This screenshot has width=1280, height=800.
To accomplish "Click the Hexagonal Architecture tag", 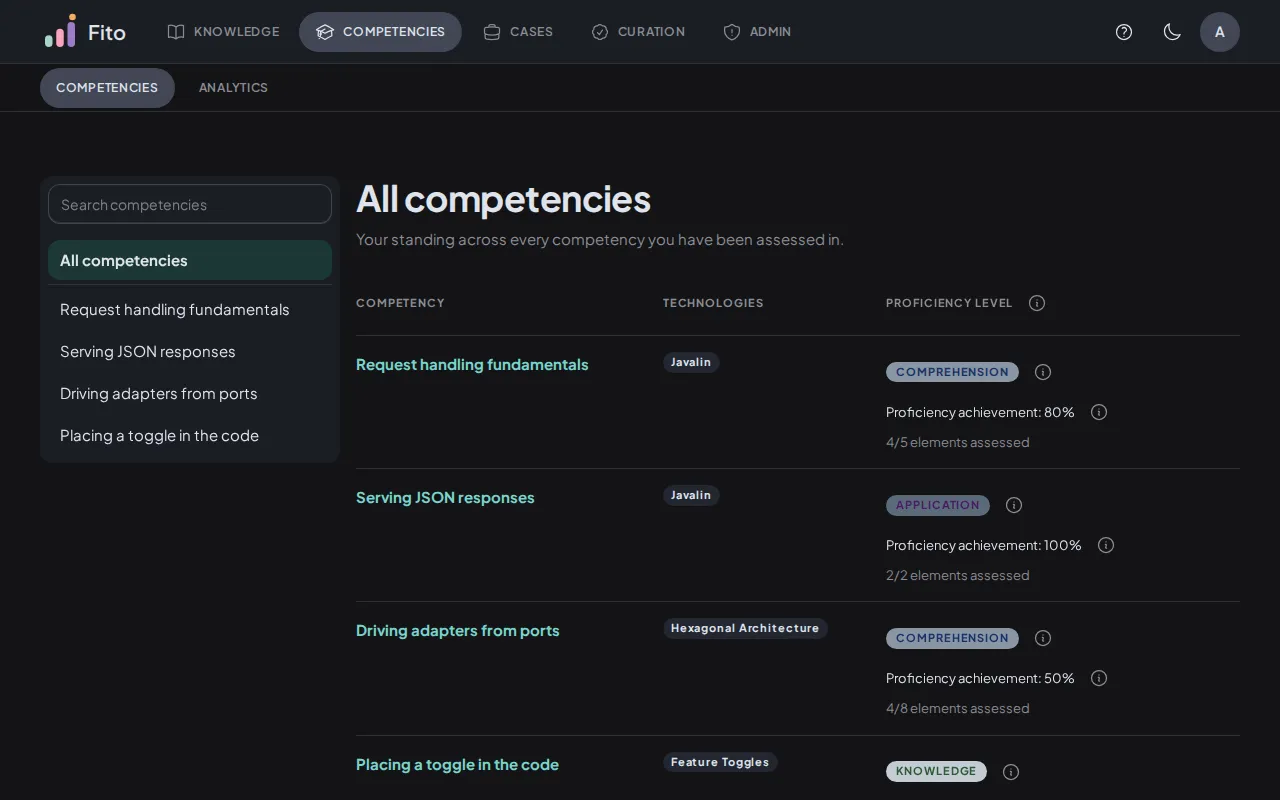I will pyautogui.click(x=745, y=628).
